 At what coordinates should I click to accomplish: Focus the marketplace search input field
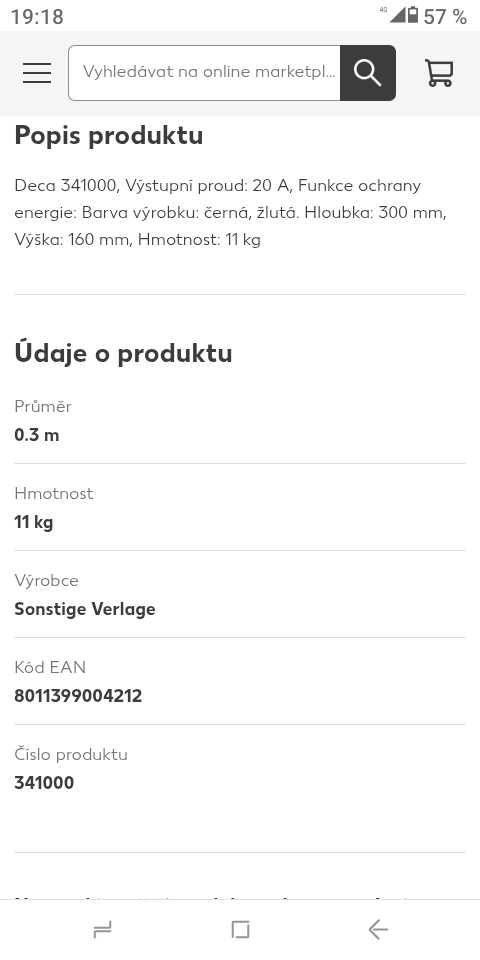pos(204,73)
